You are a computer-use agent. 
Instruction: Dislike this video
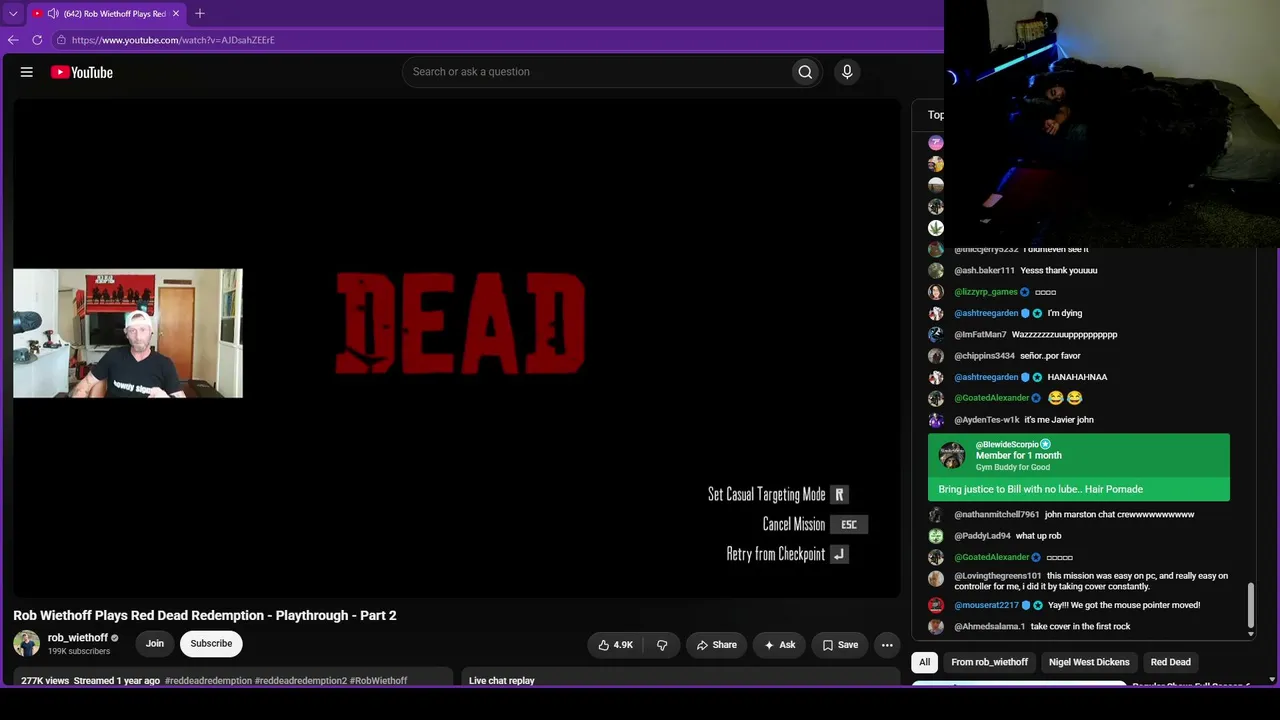pos(662,645)
